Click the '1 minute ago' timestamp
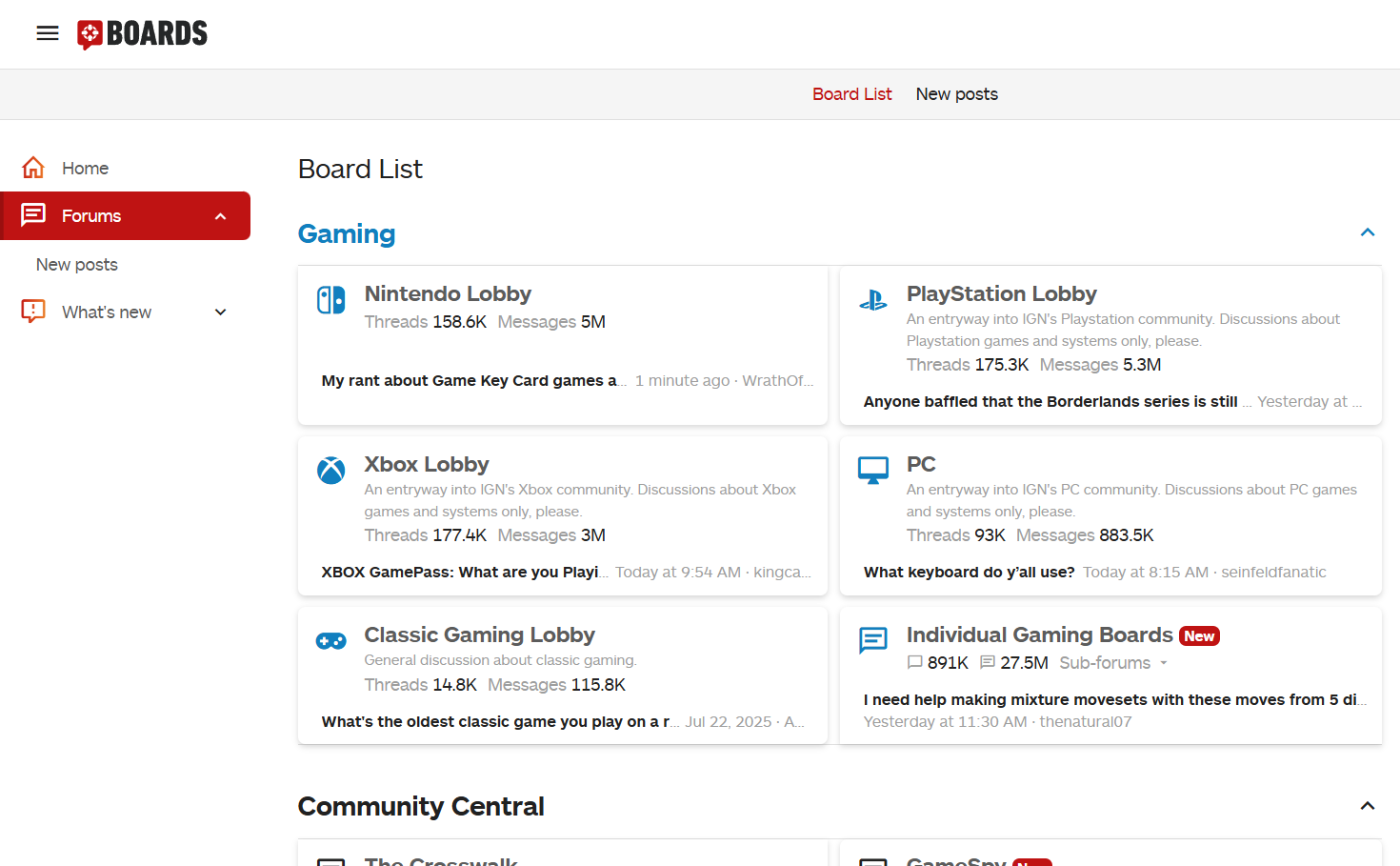The height and width of the screenshot is (866, 1400). pyautogui.click(x=683, y=381)
